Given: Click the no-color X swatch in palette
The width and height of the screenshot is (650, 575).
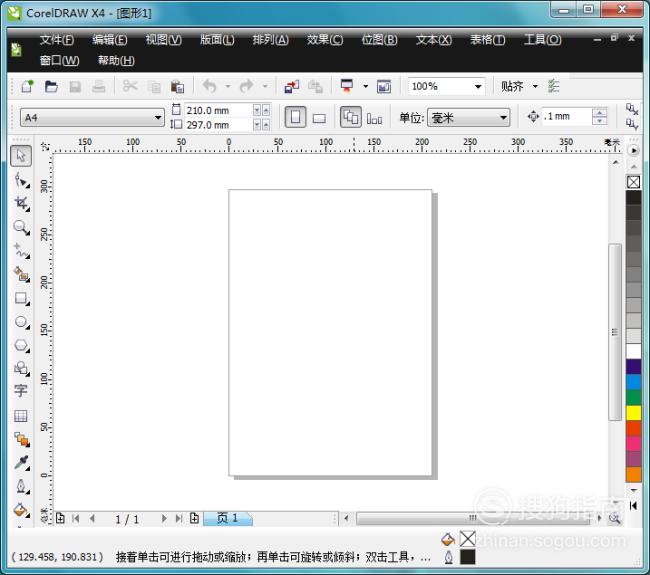Looking at the screenshot, I should click(x=633, y=182).
